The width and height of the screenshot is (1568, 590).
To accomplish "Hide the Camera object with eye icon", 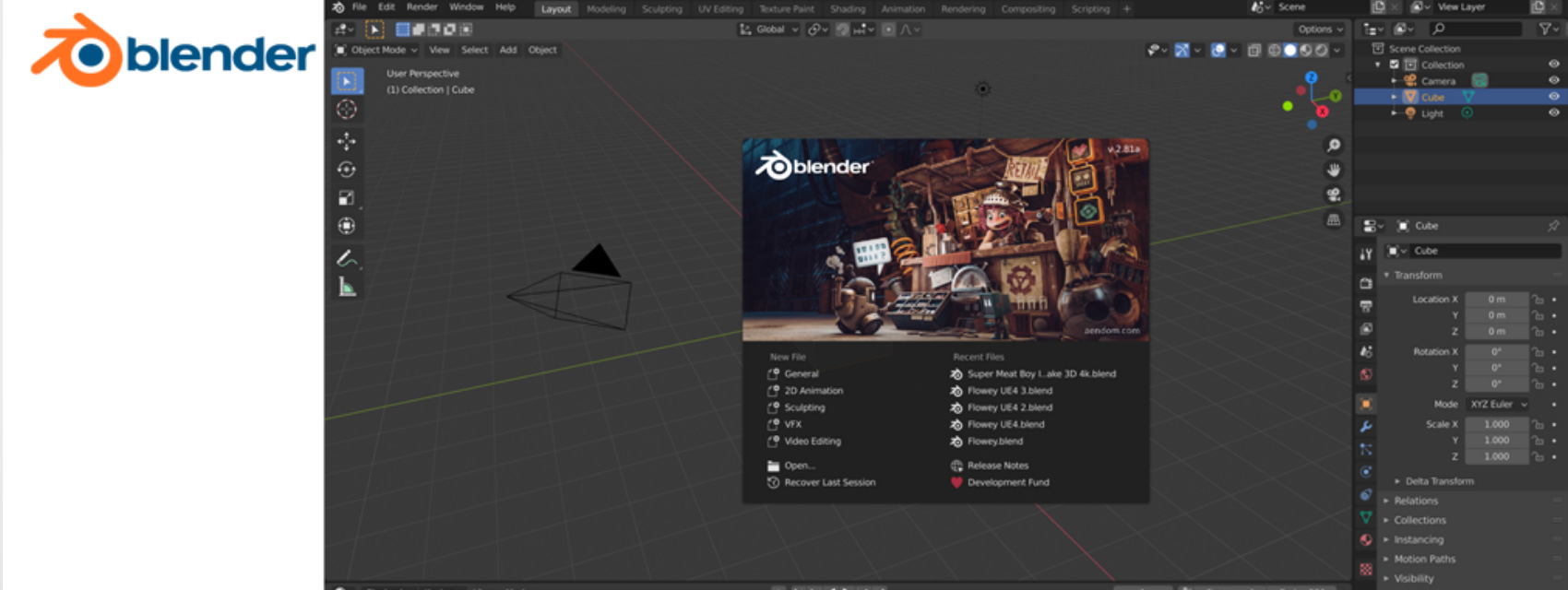I will pyautogui.click(x=1553, y=81).
